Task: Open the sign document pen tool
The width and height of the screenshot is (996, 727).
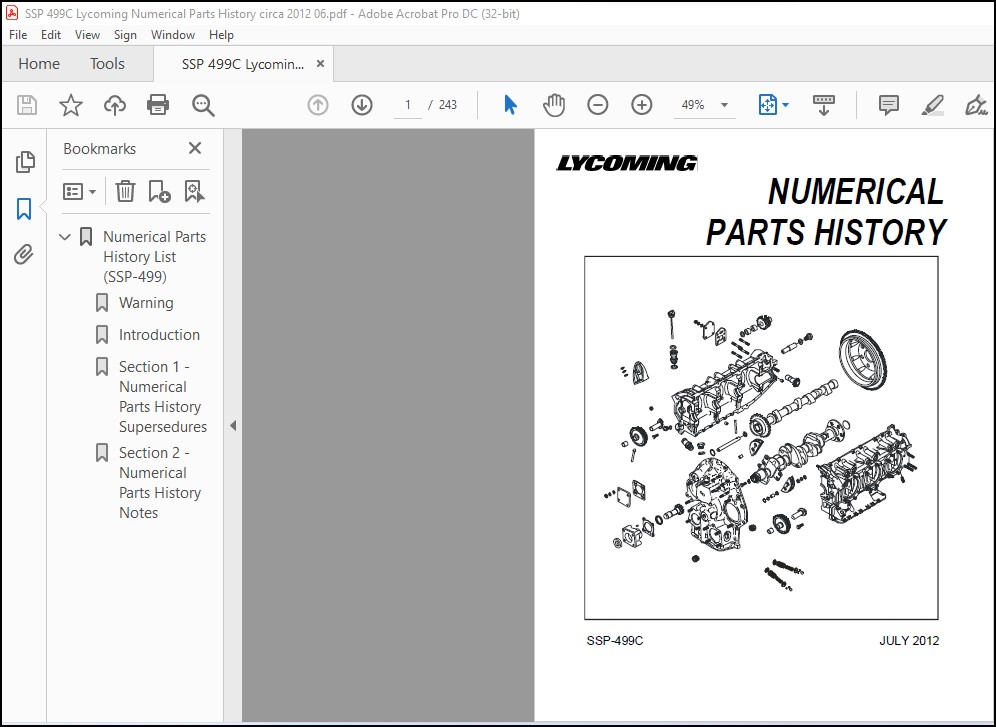Action: click(x=976, y=105)
